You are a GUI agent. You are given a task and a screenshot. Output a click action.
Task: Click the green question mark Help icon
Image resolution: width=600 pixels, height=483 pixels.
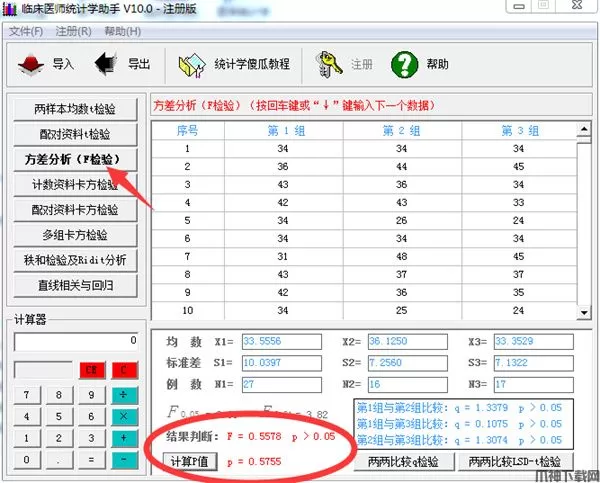[404, 64]
